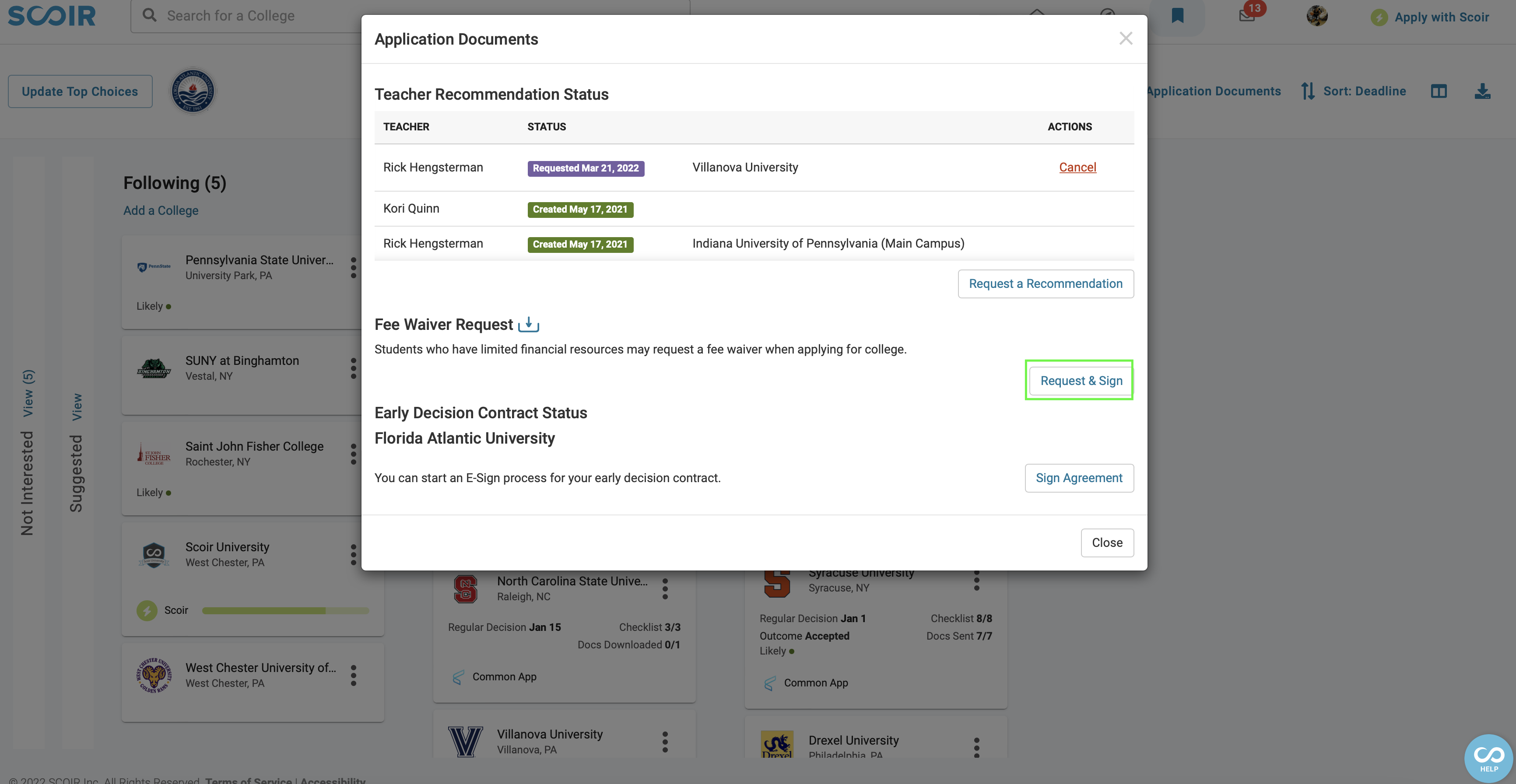Image resolution: width=1516 pixels, height=784 pixels.
Task: Click the Florida Atlantic University seal logo
Action: [x=193, y=91]
